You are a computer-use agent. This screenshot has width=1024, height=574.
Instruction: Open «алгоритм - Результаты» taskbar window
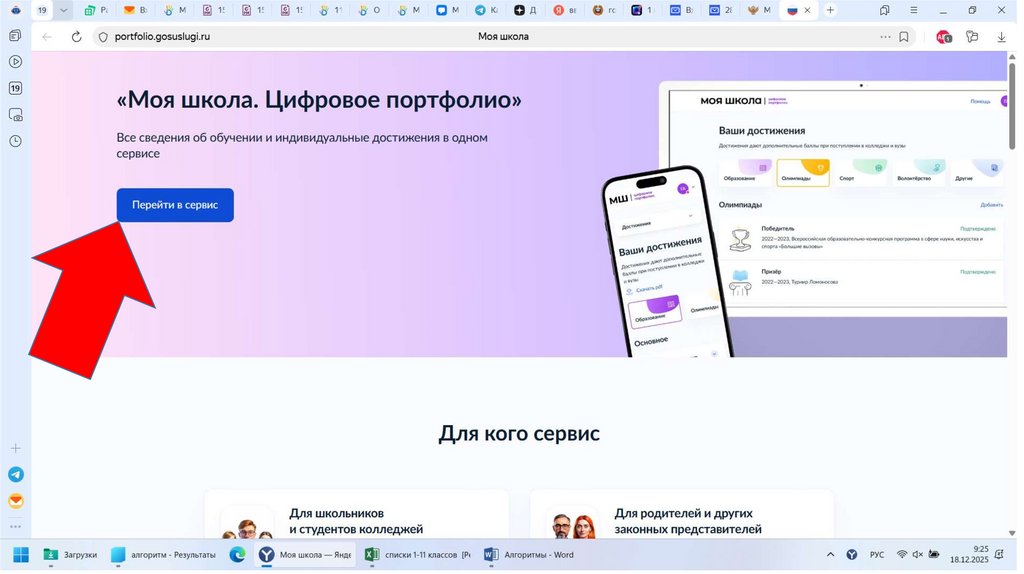(164, 555)
